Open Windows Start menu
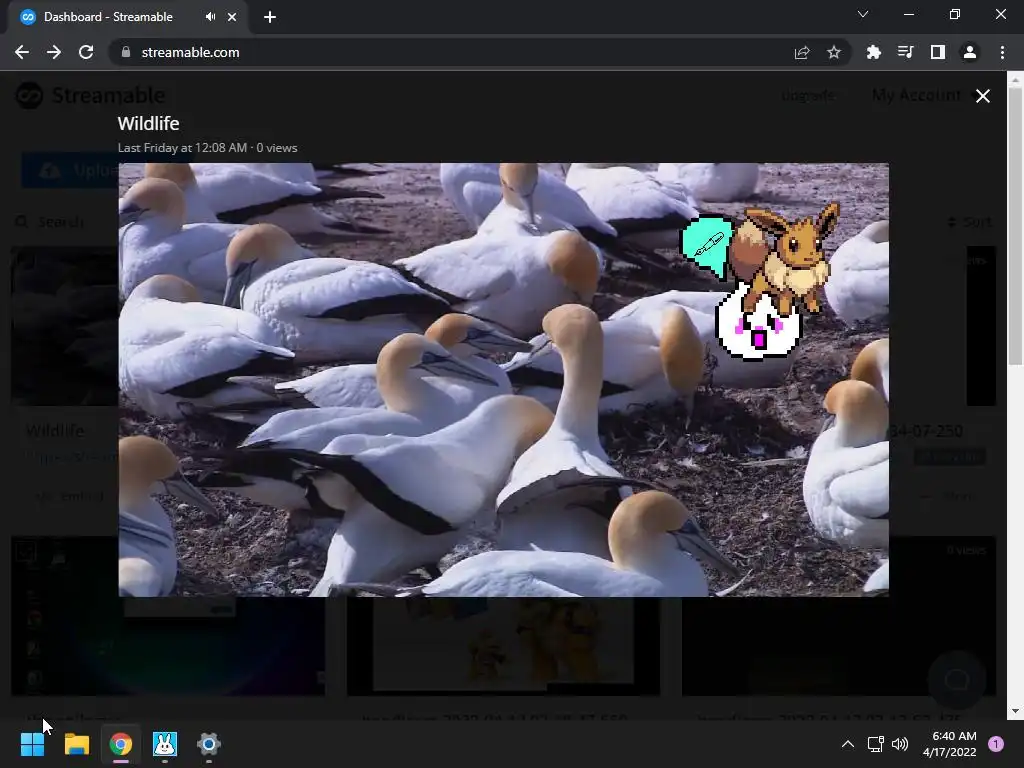The height and width of the screenshot is (768, 1024). coord(32,744)
